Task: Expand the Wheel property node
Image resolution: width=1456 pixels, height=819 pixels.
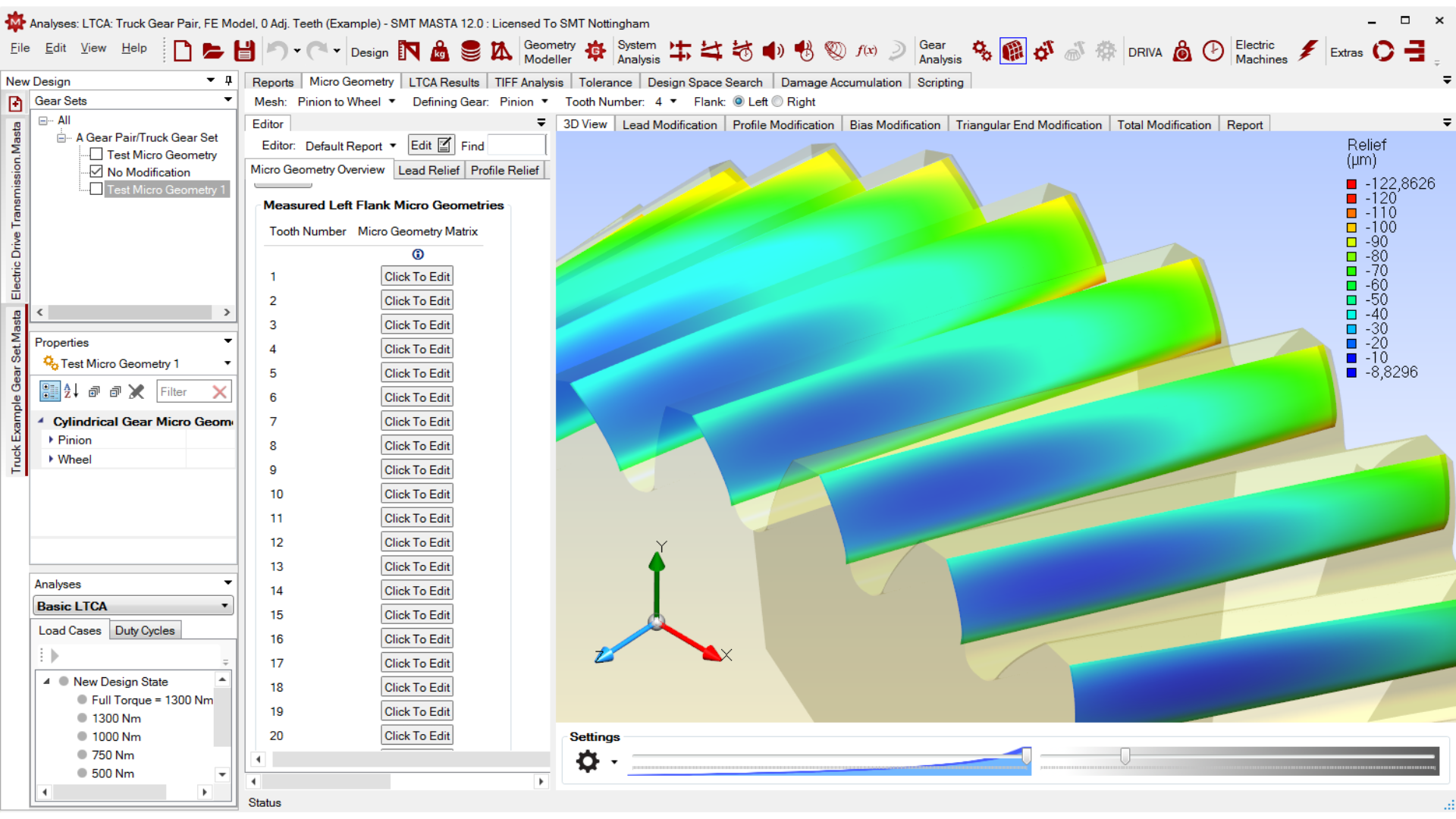Action: (x=51, y=460)
